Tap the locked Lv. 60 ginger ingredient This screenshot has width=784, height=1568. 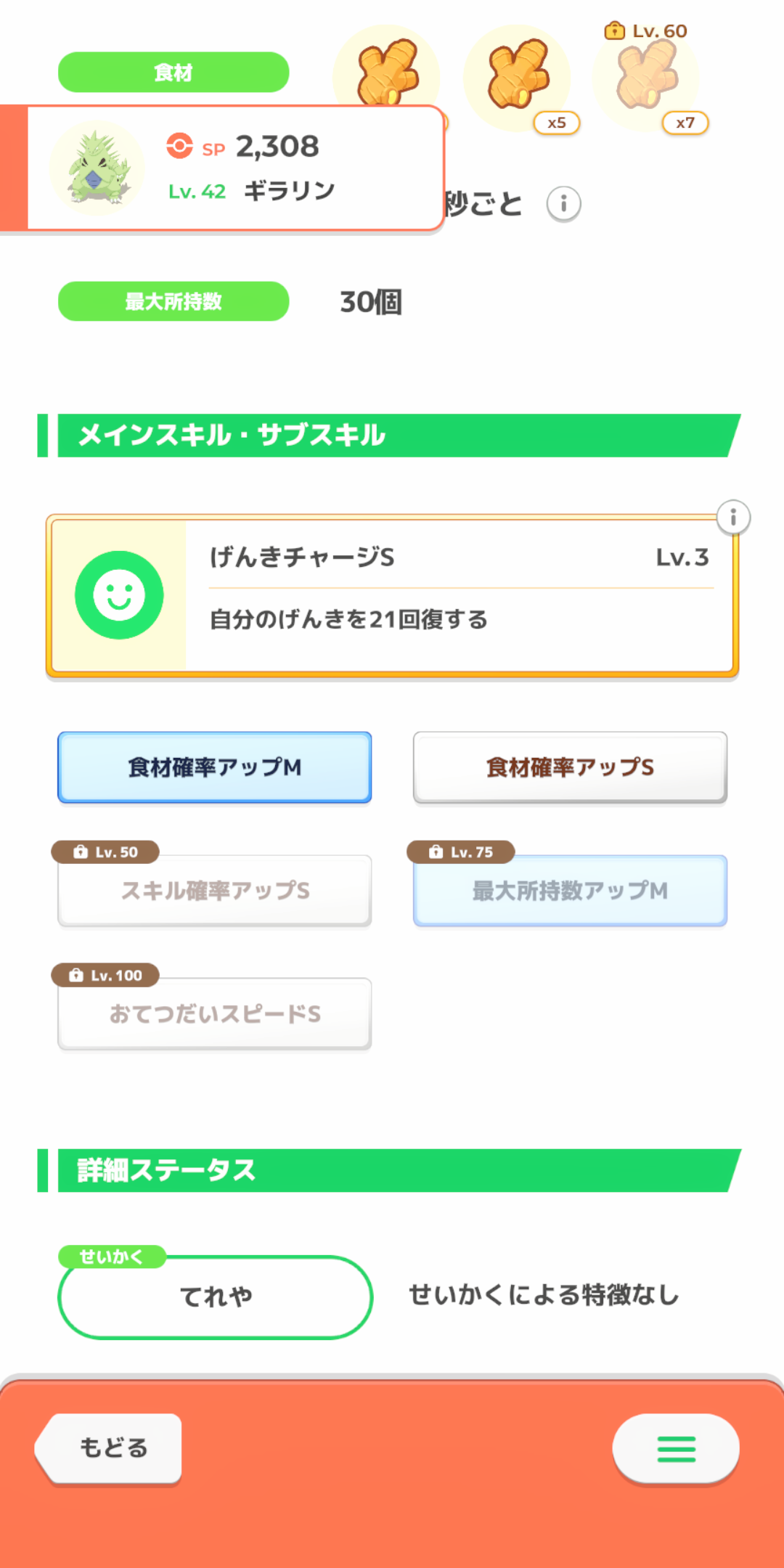648,75
